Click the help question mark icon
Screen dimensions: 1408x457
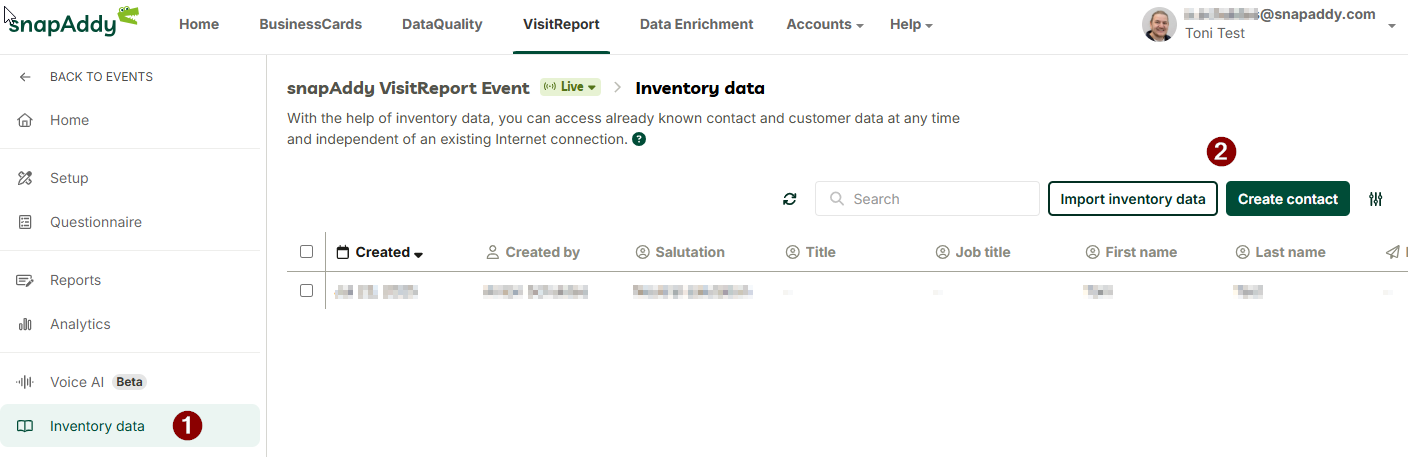point(639,139)
